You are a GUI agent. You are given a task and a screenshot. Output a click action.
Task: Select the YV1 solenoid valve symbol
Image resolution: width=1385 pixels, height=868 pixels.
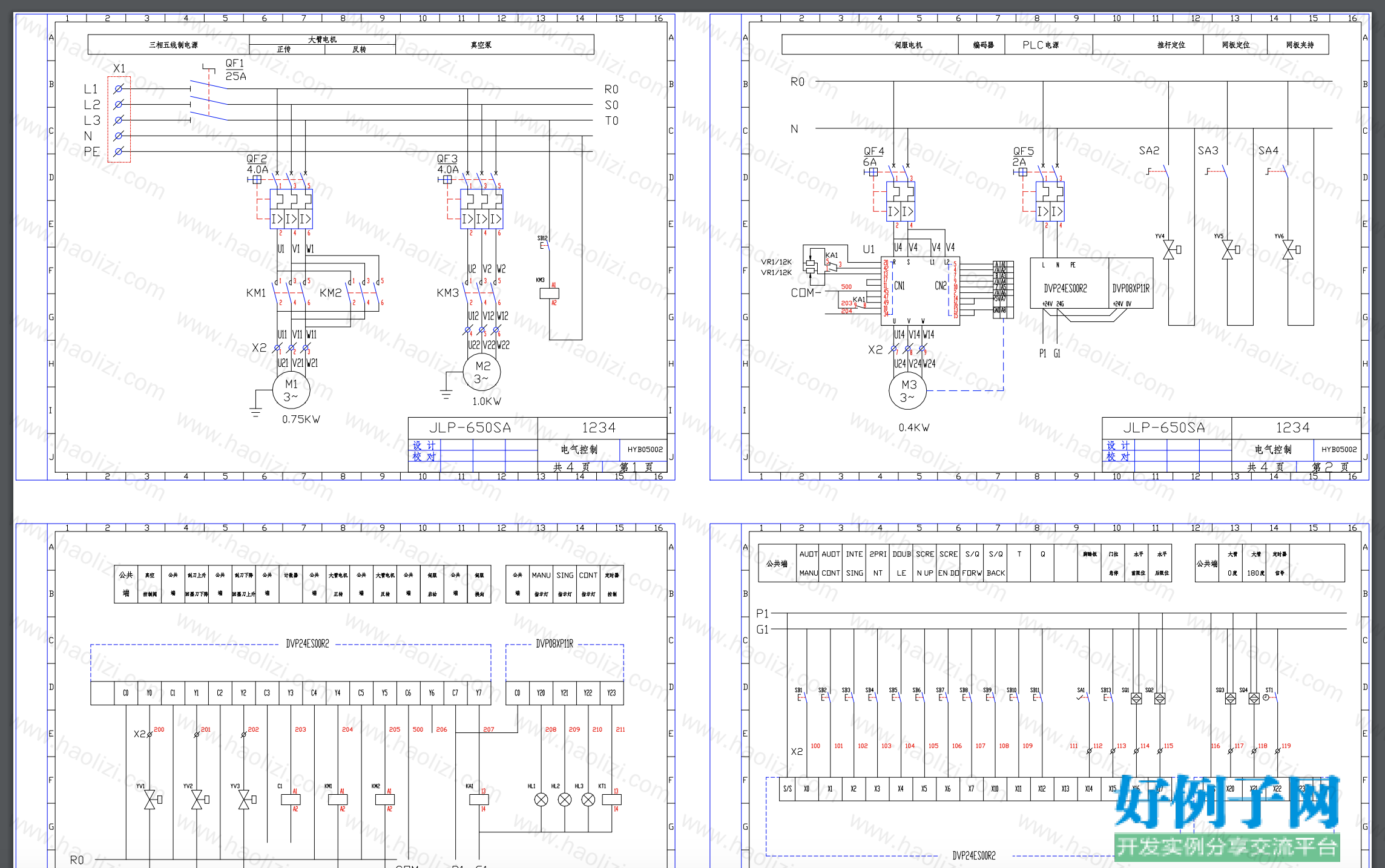(151, 800)
